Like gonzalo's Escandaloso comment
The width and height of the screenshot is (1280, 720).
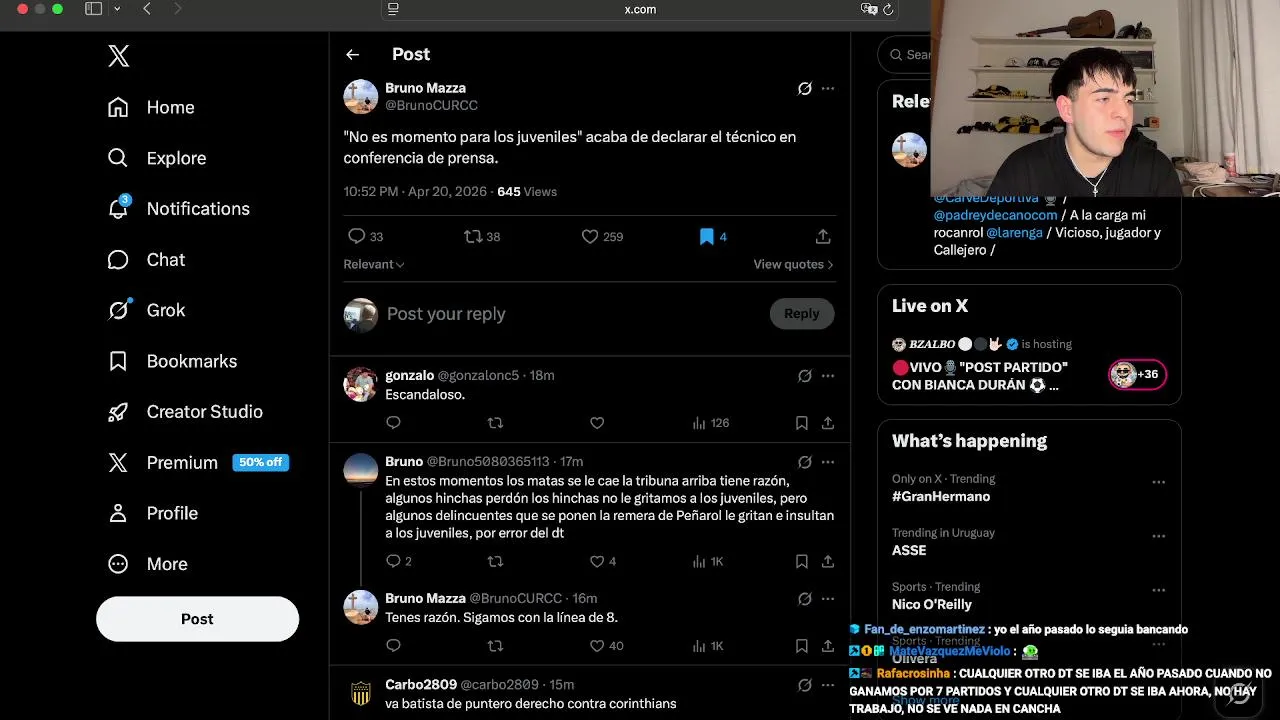[597, 423]
